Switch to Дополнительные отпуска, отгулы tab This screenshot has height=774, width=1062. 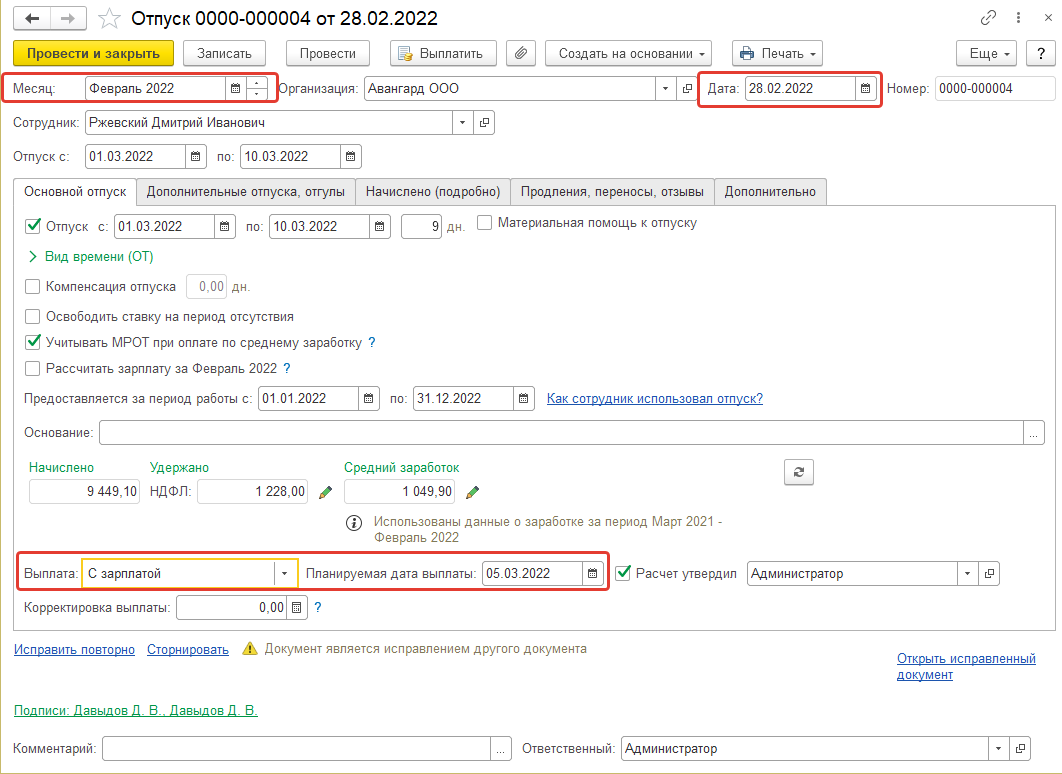(x=246, y=192)
